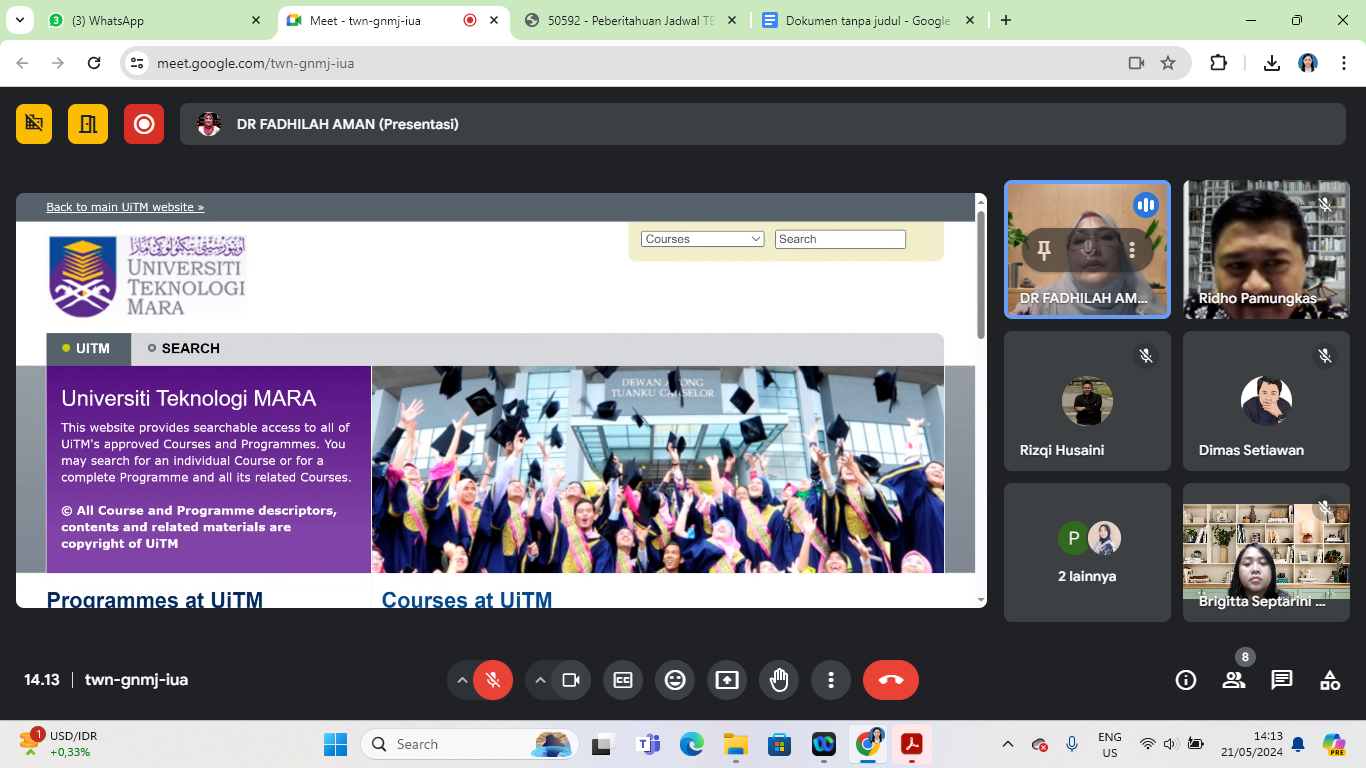
Task: Select Ridho Pamungkas video tile
Action: (x=1266, y=249)
